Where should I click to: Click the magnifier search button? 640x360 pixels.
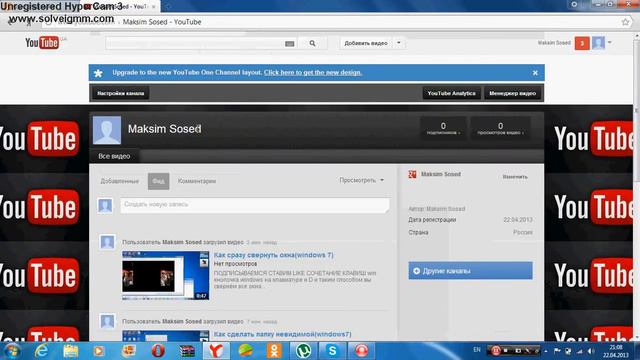coord(312,43)
